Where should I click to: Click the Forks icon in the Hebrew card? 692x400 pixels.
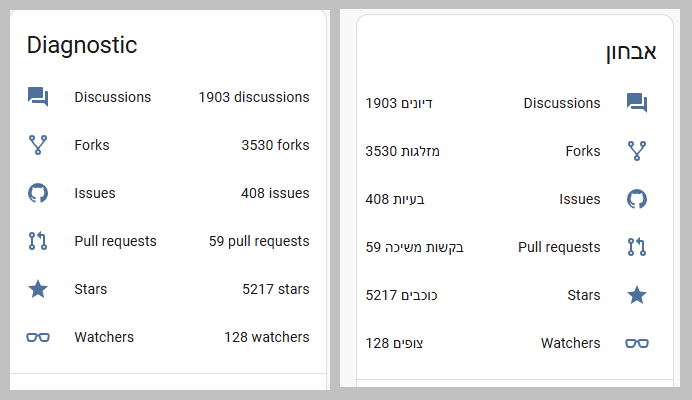(637, 151)
